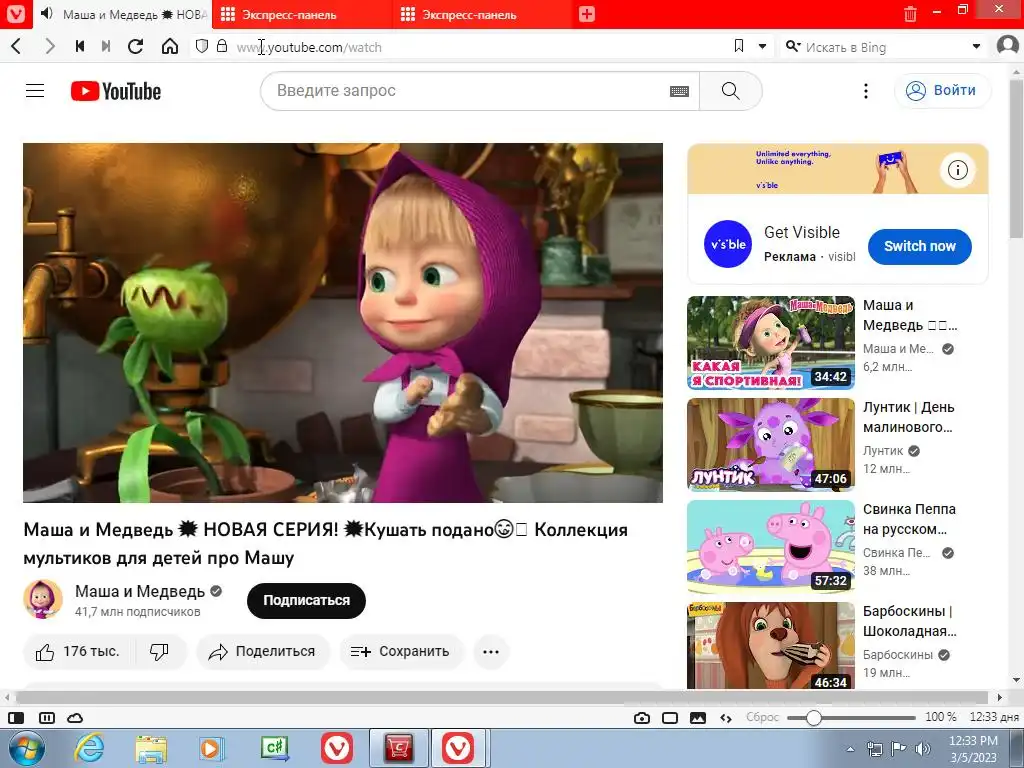Open page actions code icon
This screenshot has width=1024, height=768.
pos(726,718)
